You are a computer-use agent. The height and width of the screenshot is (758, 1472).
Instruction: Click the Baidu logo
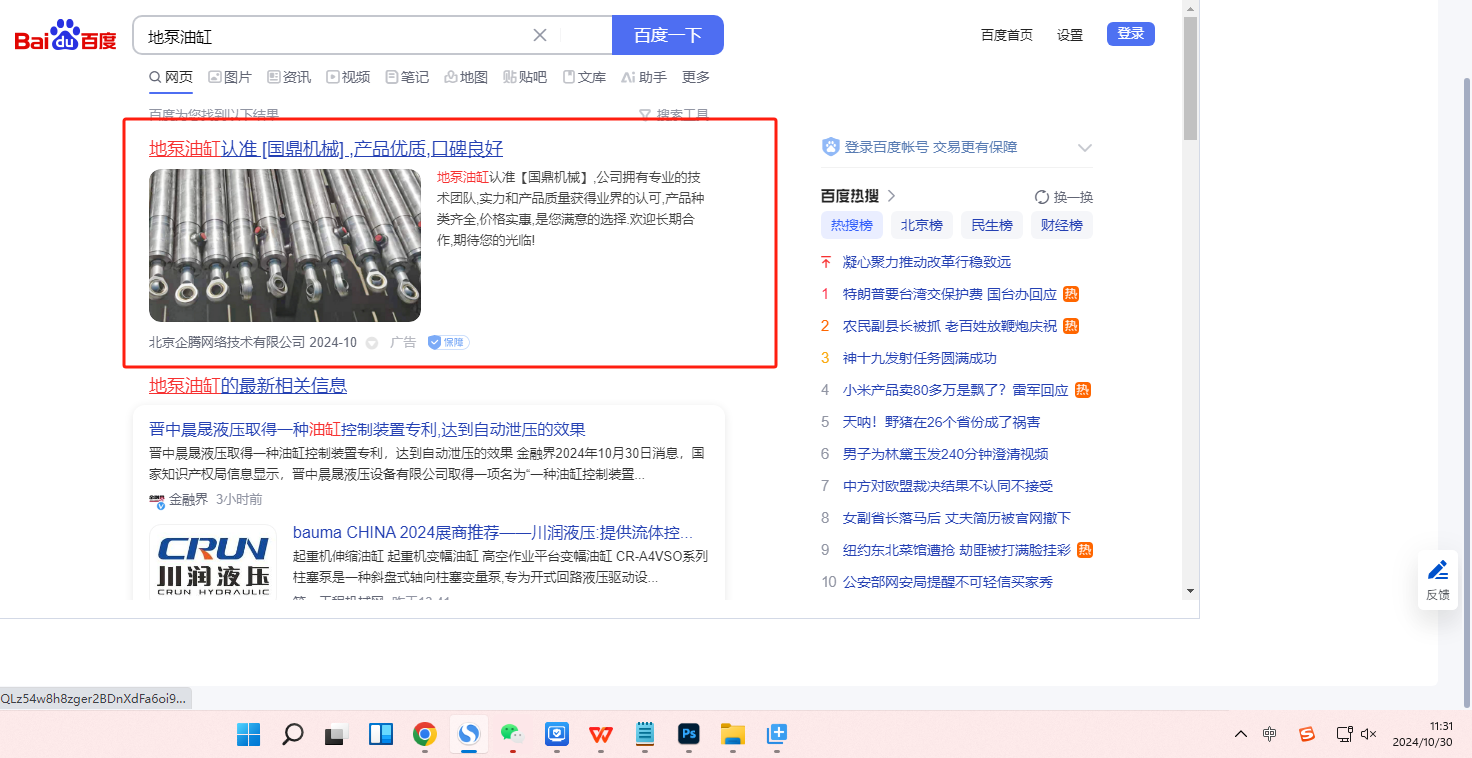pyautogui.click(x=66, y=37)
